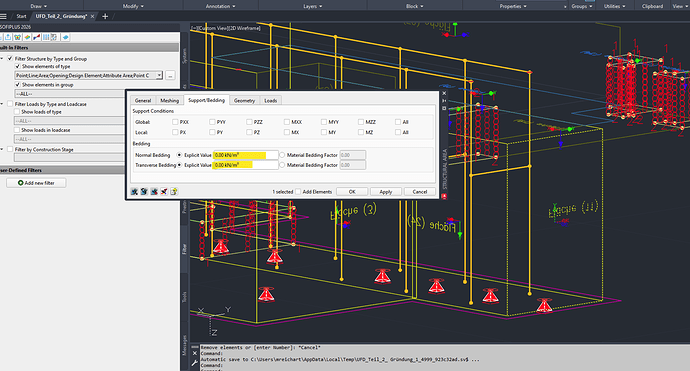Click the red-blue diagonal icon in SOFiPLUS toolbar
Image resolution: width=690 pixels, height=371 pixels.
click(x=37, y=37)
